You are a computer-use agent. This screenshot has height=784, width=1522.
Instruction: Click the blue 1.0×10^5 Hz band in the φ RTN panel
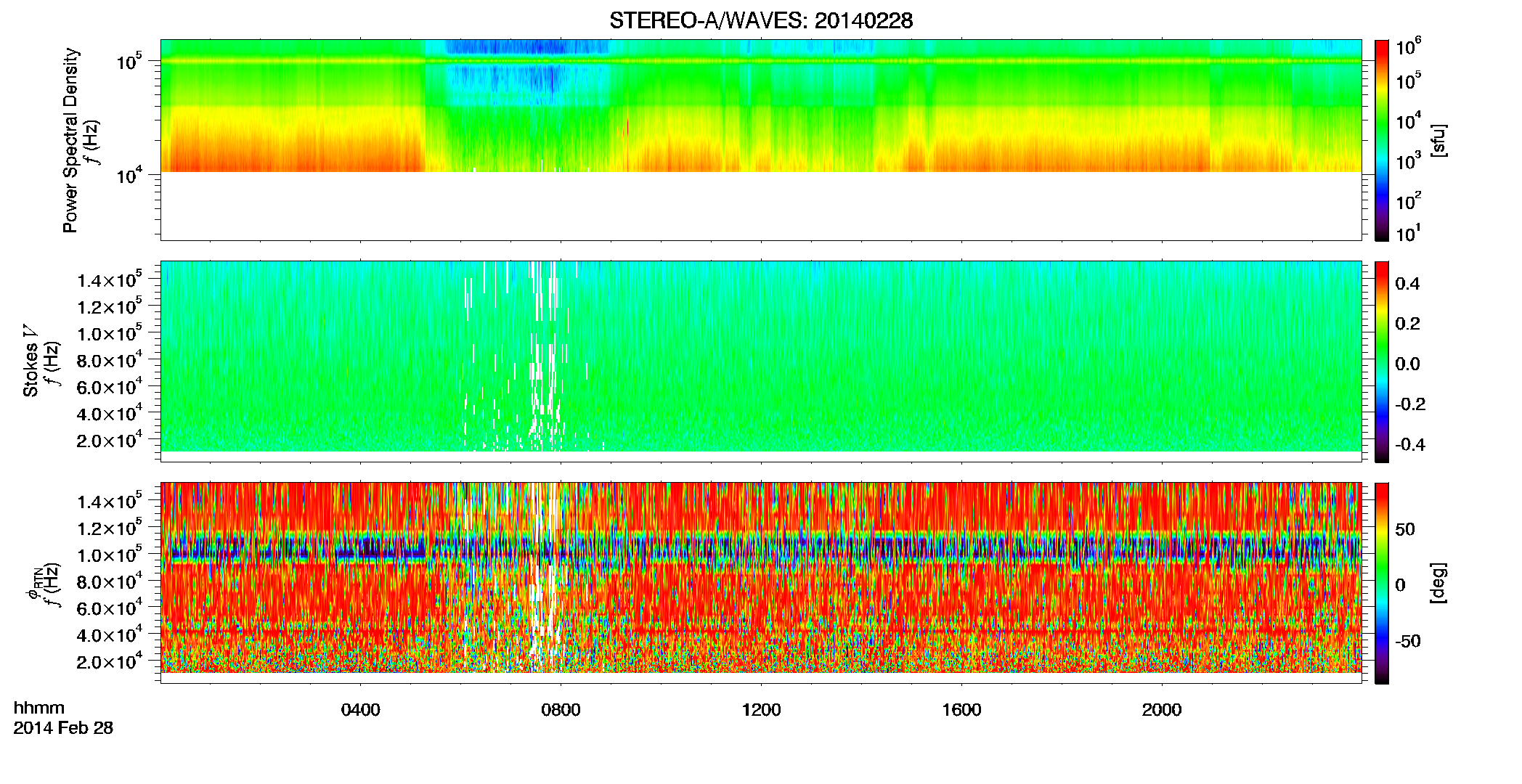point(761,548)
